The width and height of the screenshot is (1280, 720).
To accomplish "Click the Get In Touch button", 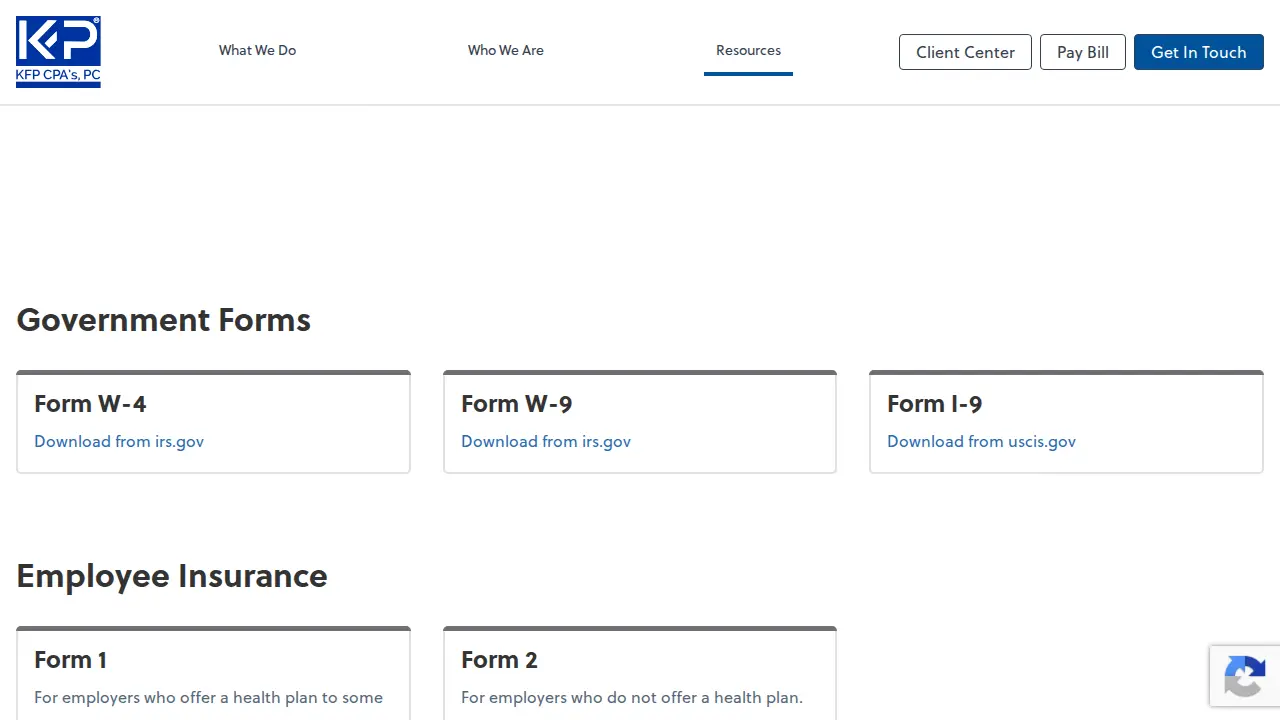I will (x=1199, y=52).
